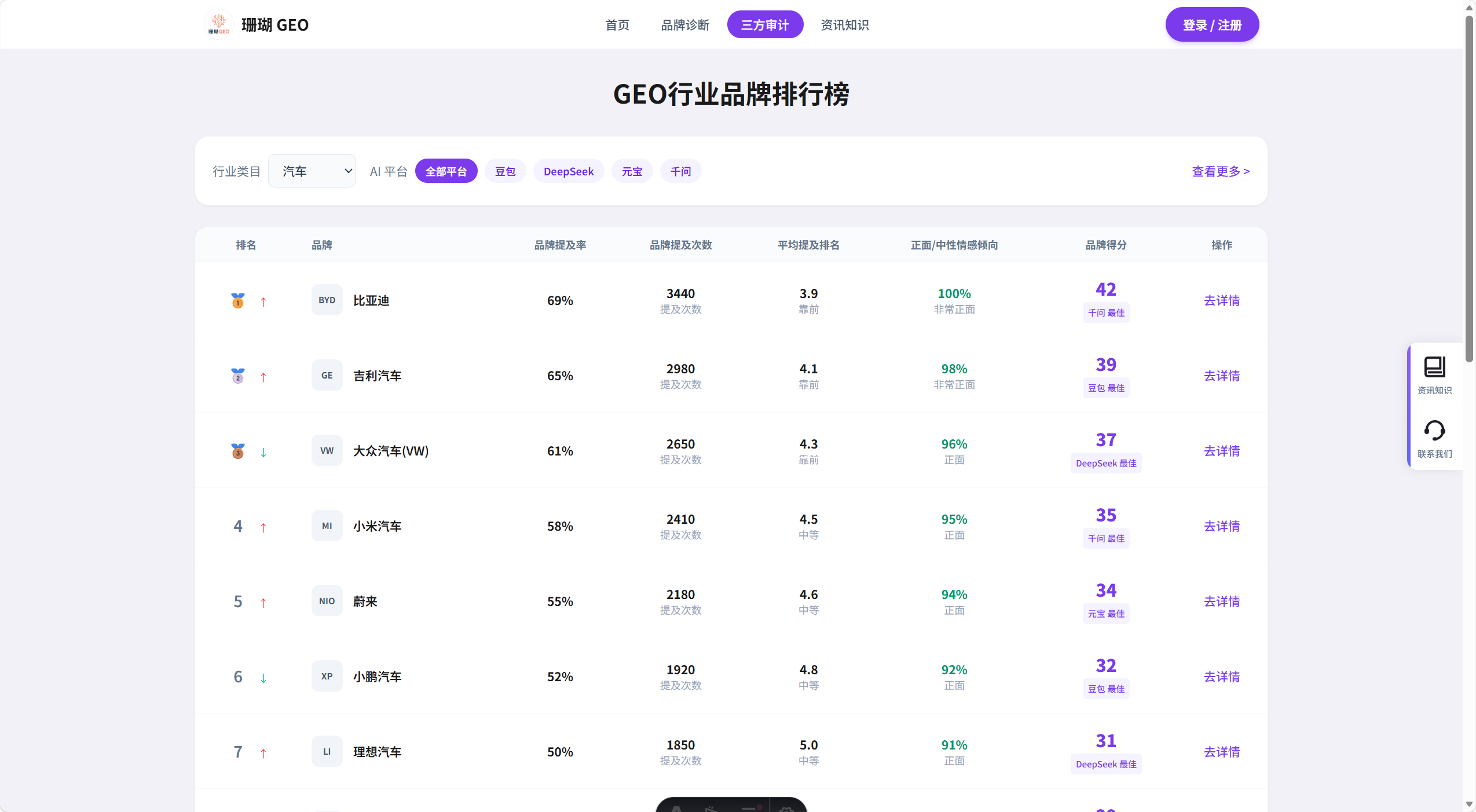This screenshot has width=1476, height=812.
Task: Open the 查看更多 > link
Action: coord(1221,171)
